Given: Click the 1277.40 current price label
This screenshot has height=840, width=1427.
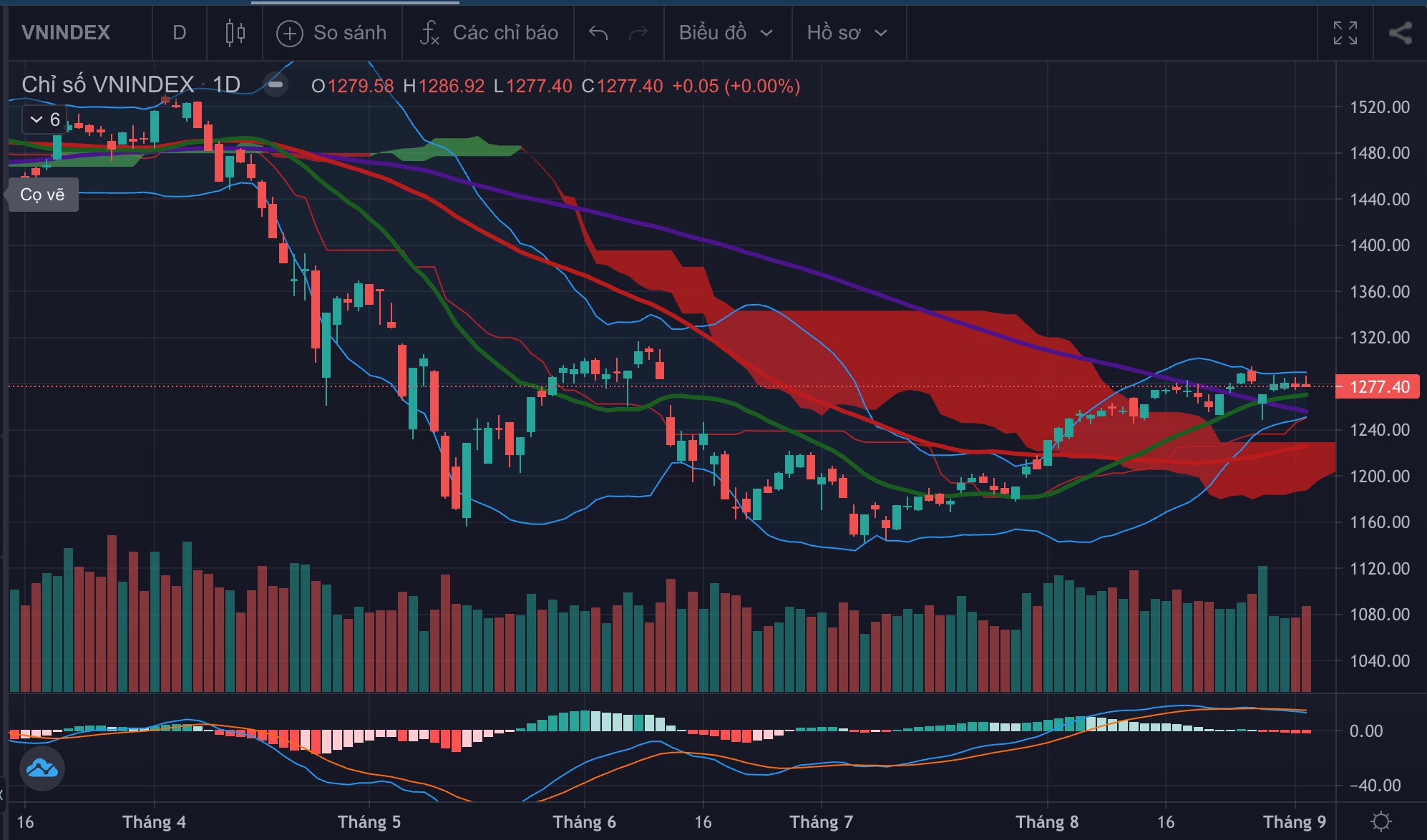Looking at the screenshot, I should coord(1378,386).
